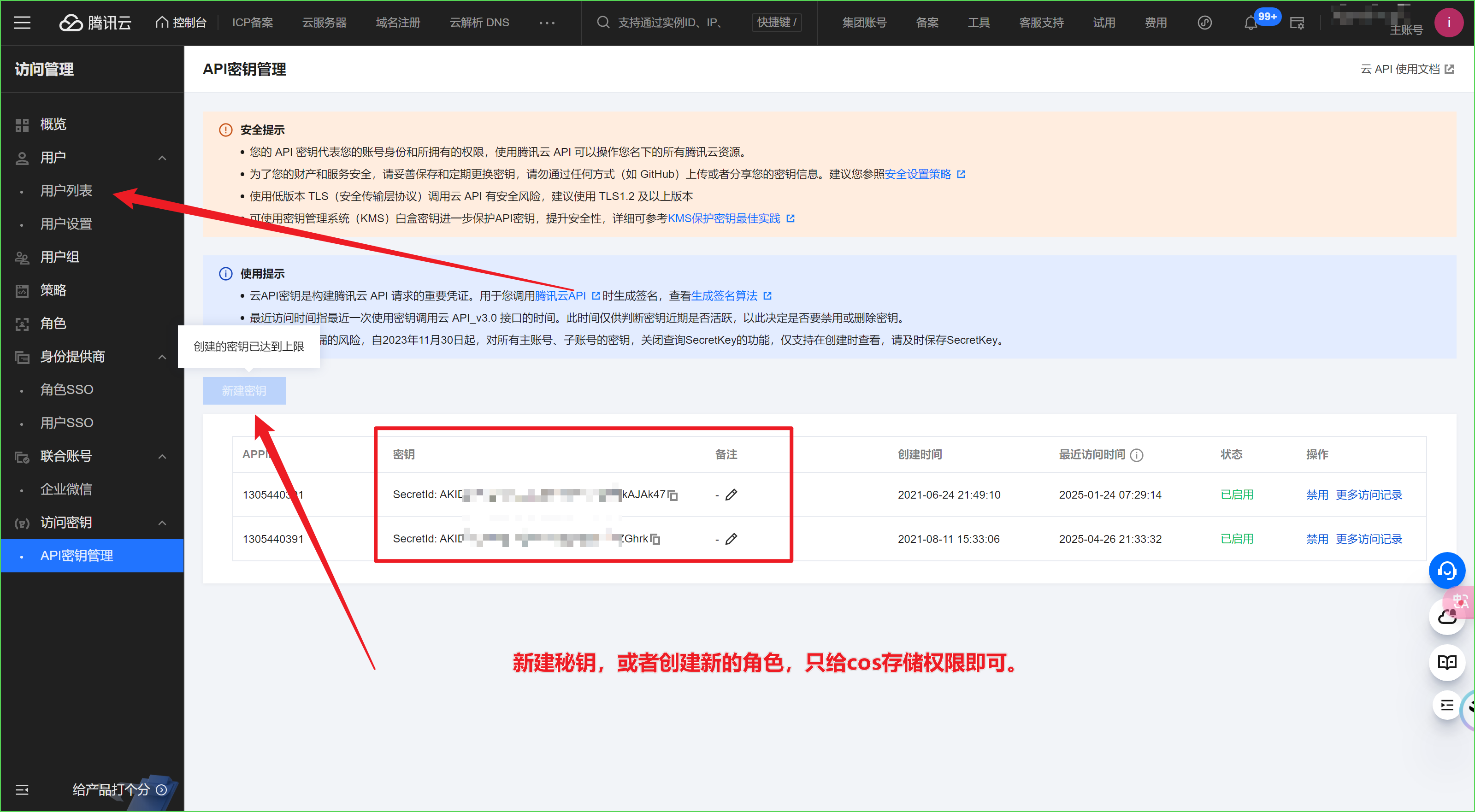1475x812 pixels.
Task: Click the floating list menu button
Action: pyautogui.click(x=1447, y=705)
